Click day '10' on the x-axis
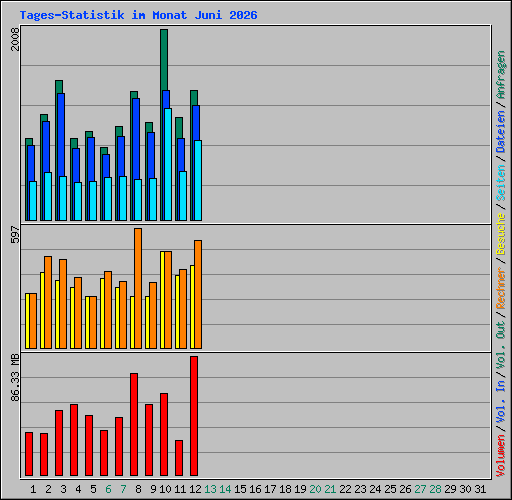The height and width of the screenshot is (500, 512). (x=165, y=489)
